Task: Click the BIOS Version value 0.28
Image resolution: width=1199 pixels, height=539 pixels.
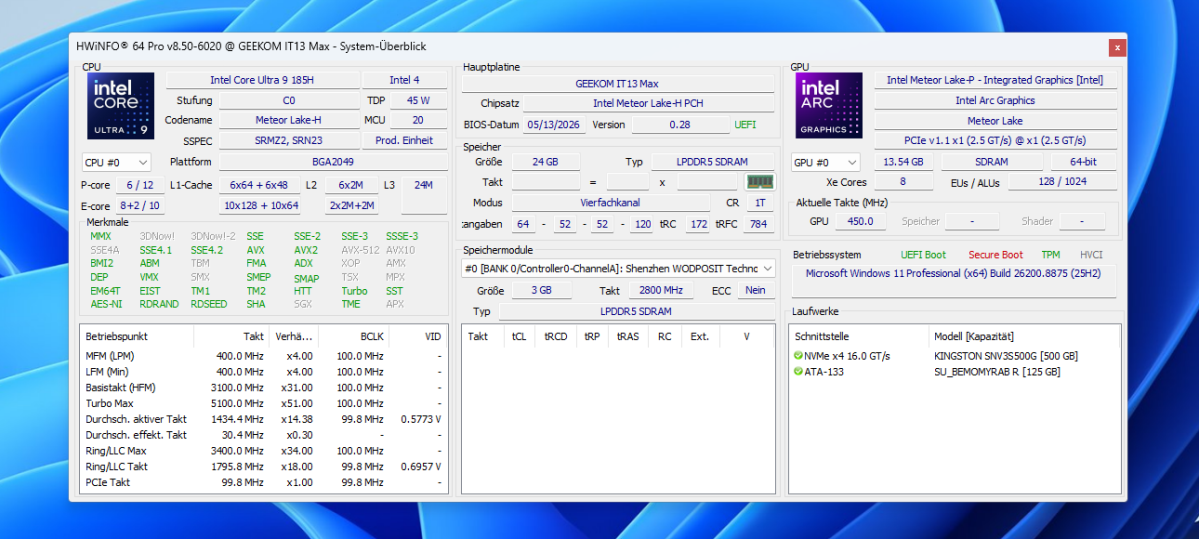Action: pos(681,124)
